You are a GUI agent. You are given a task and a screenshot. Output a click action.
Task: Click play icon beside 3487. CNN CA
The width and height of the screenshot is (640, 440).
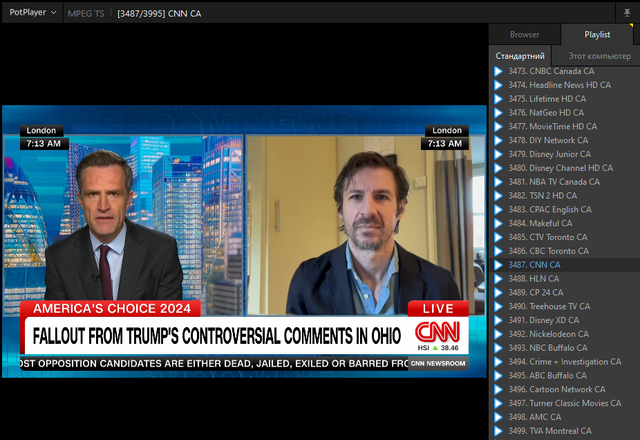(x=498, y=265)
